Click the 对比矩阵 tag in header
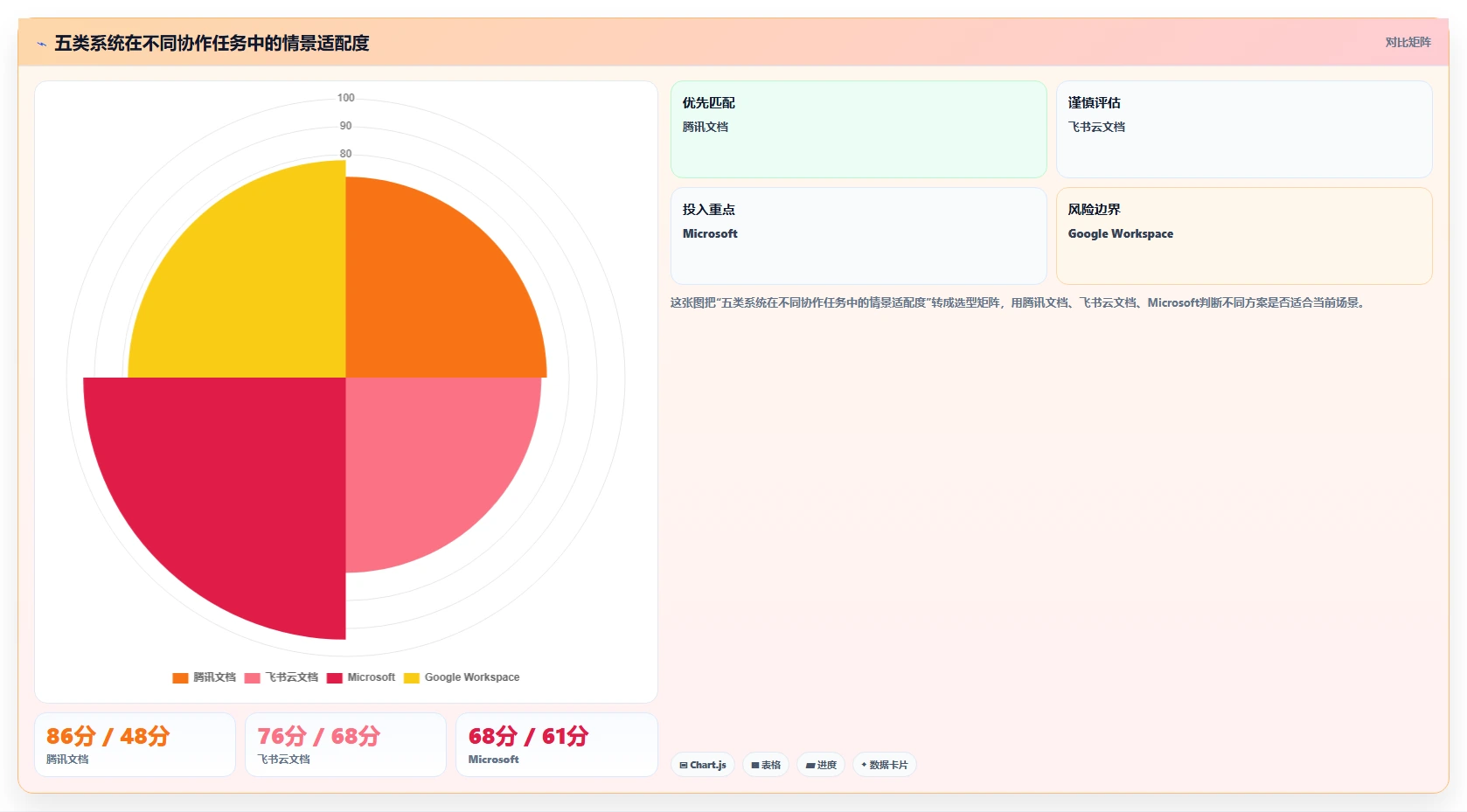1467x812 pixels. coord(1408,42)
